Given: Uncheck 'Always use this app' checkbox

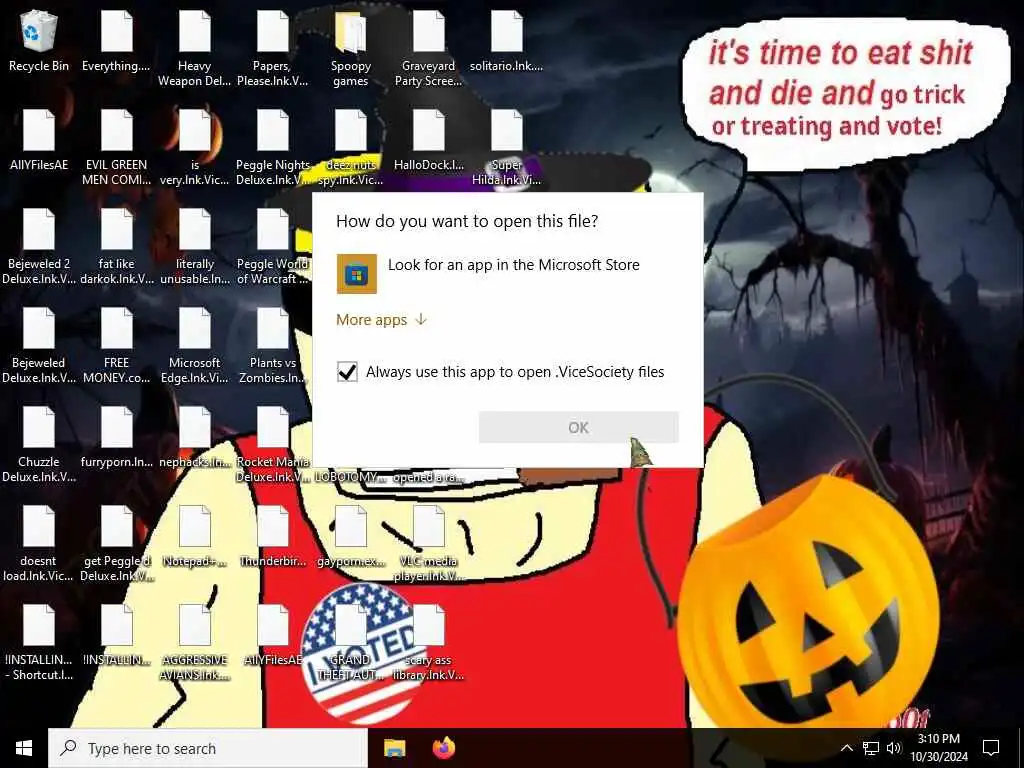Looking at the screenshot, I should tap(347, 372).
